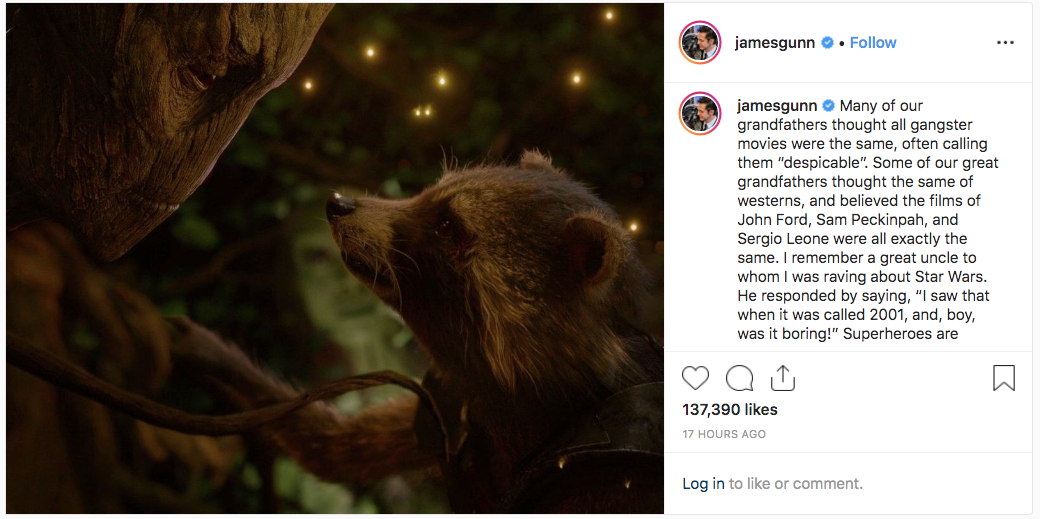Open the 17 HOURS AGO timestamp
1040x519 pixels.
point(724,435)
